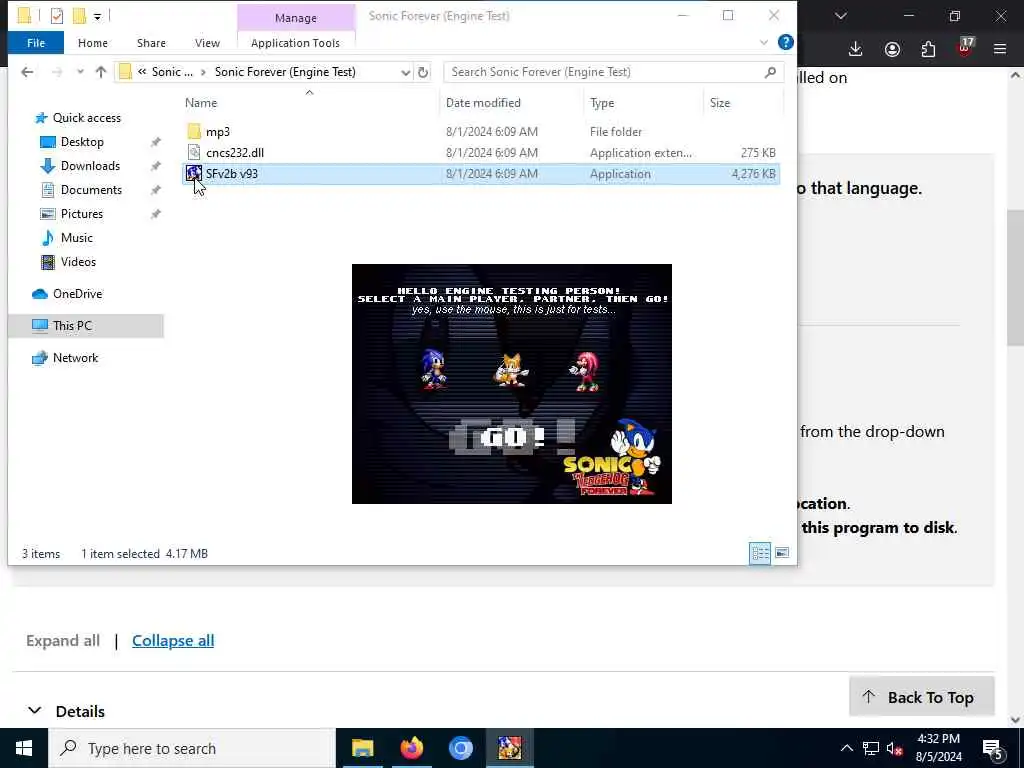Open the View ribbon tab
1024x768 pixels.
207,43
